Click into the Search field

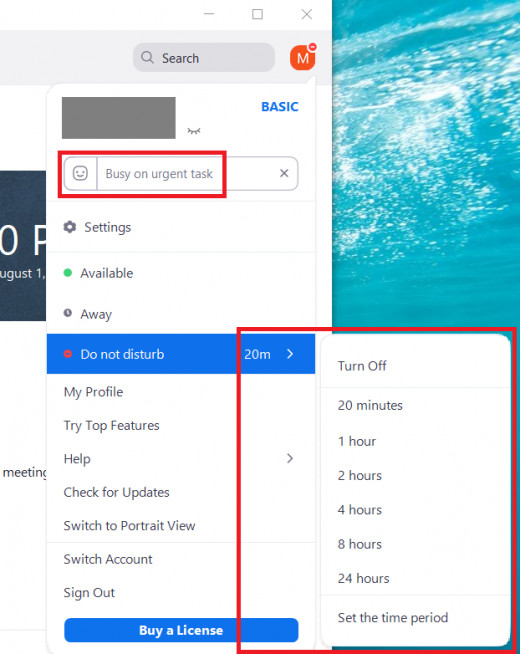tap(204, 58)
